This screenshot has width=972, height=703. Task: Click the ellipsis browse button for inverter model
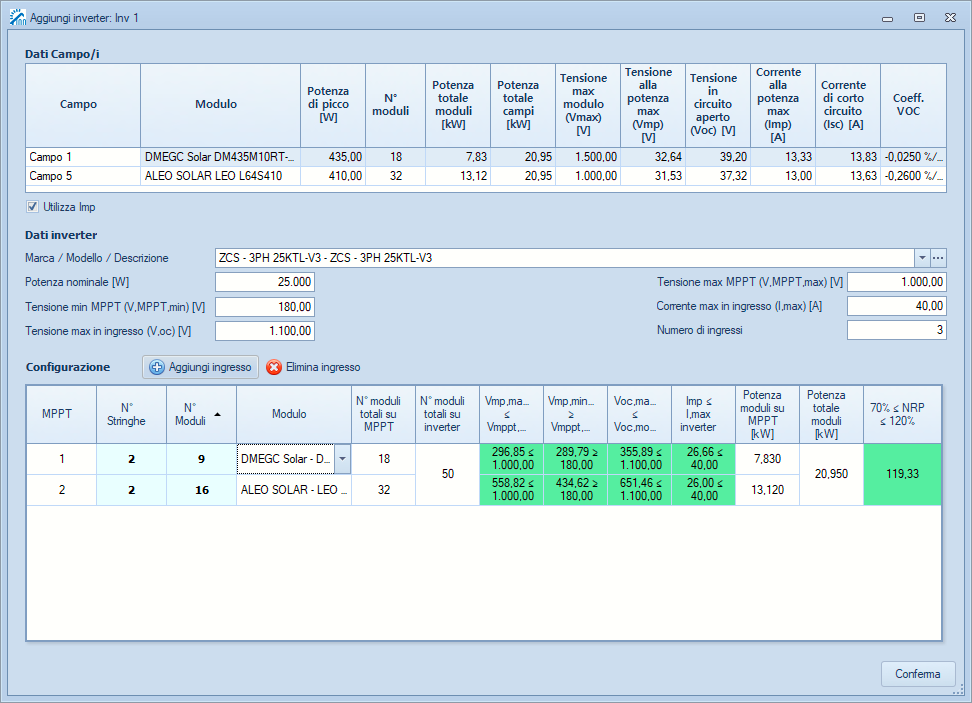click(x=938, y=257)
